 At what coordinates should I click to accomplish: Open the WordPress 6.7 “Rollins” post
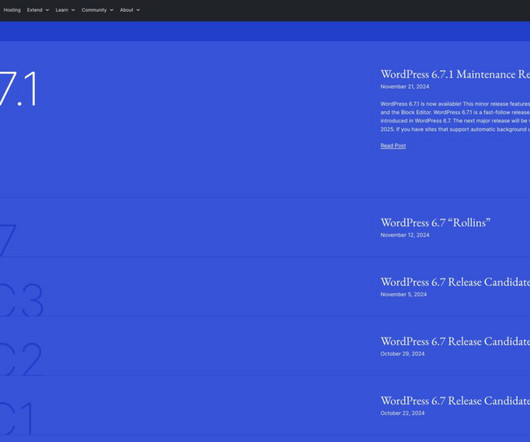pyautogui.click(x=435, y=223)
